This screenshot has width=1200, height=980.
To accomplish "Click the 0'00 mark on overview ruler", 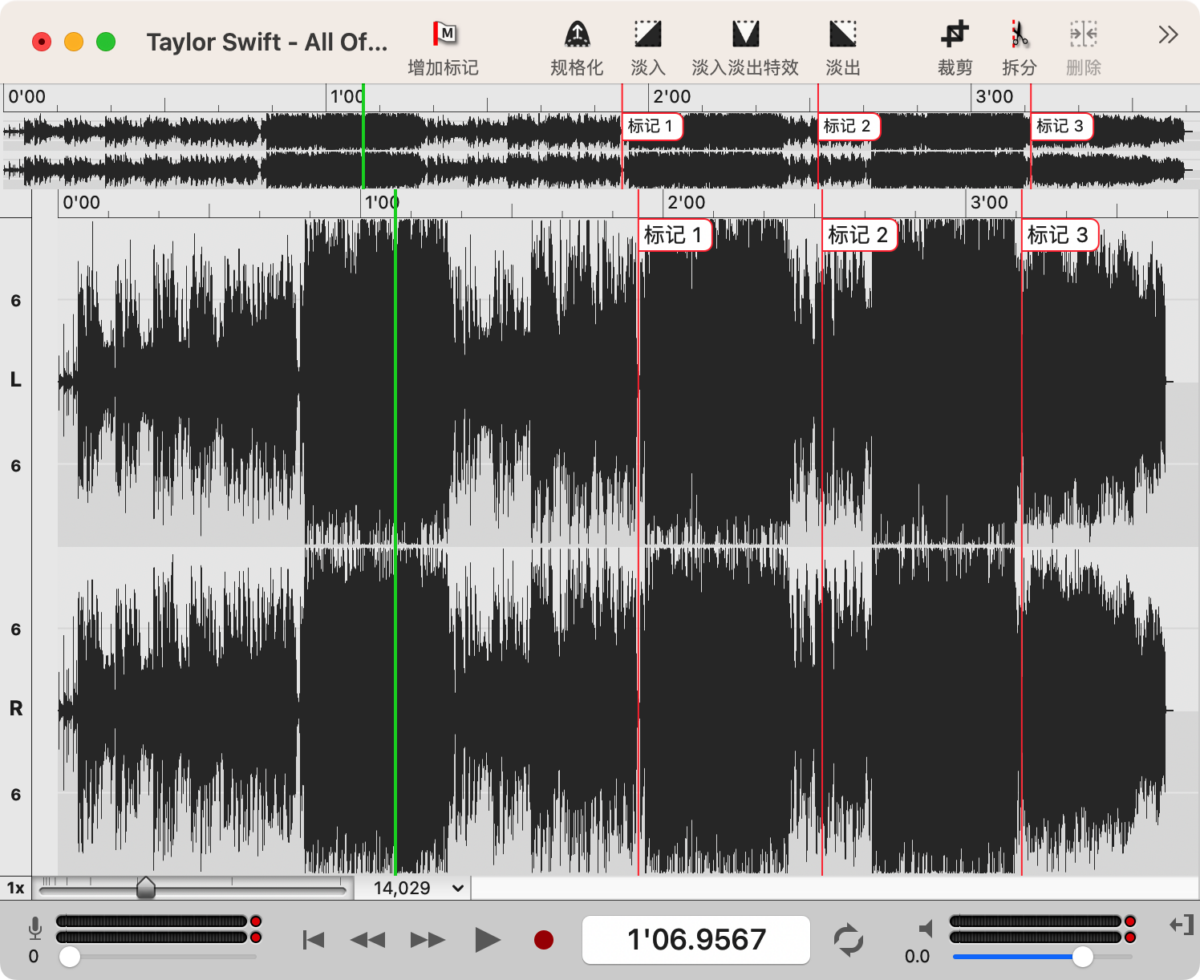I will 27,97.
